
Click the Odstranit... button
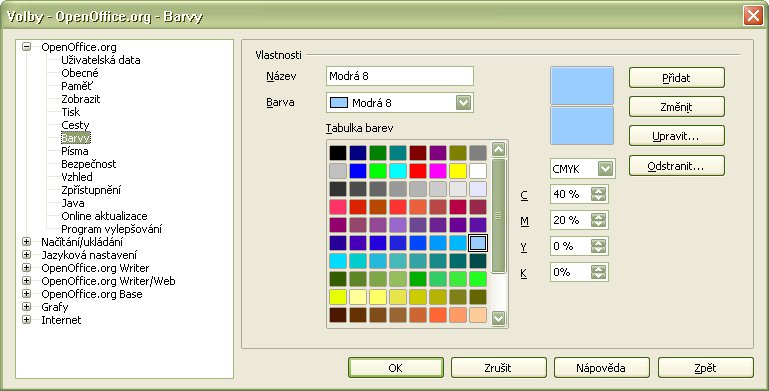point(676,166)
